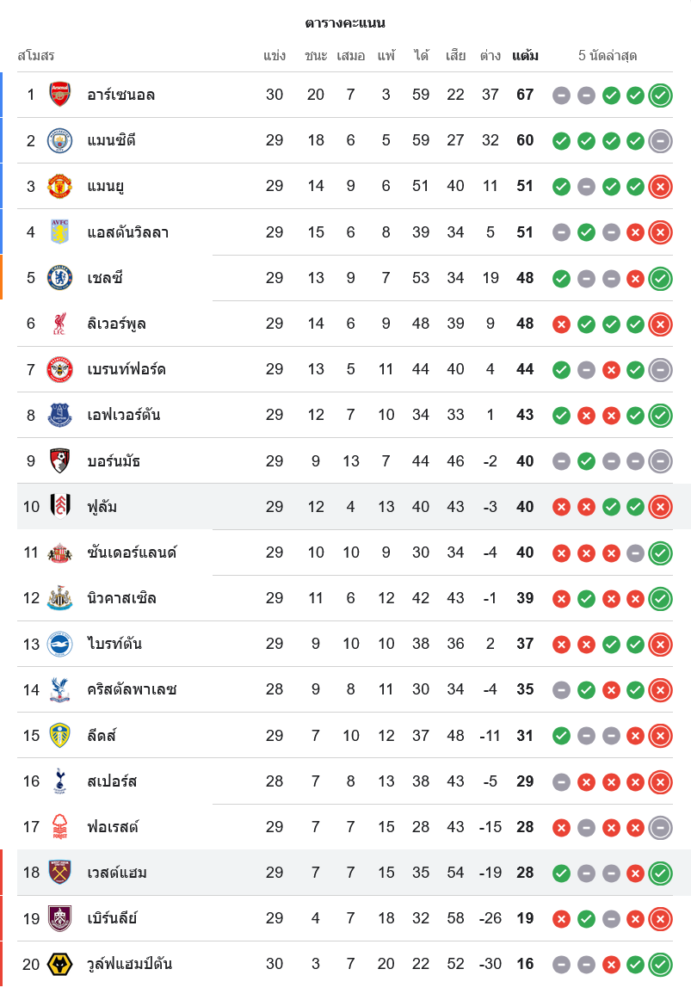Select the เบิร์นลีย์ table row name
Image resolution: width=691 pixels, height=1000 pixels.
112,918
